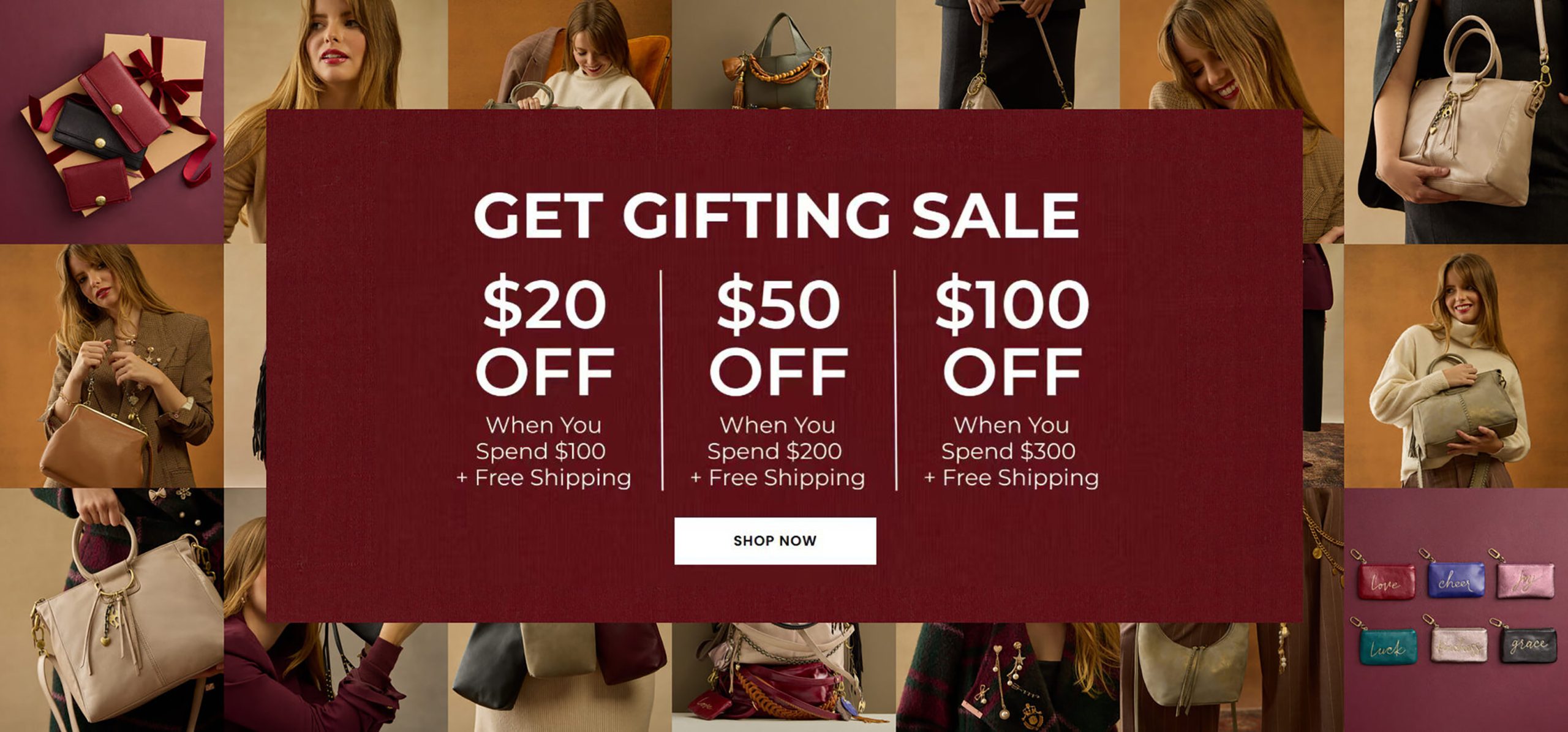Open the green tote bag with beads photo

pyautogui.click(x=784, y=55)
